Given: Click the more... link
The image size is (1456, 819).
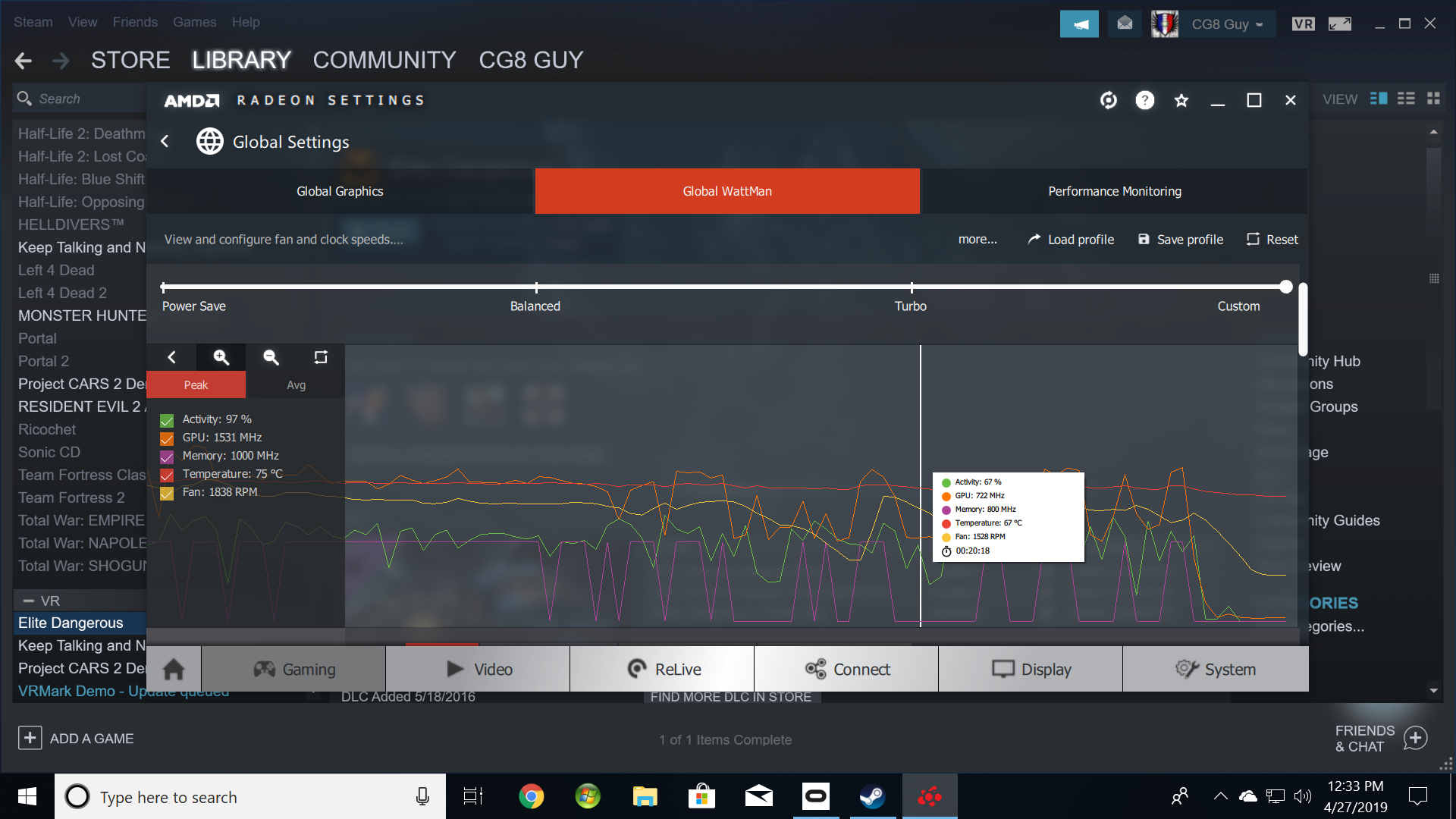Looking at the screenshot, I should coord(977,240).
